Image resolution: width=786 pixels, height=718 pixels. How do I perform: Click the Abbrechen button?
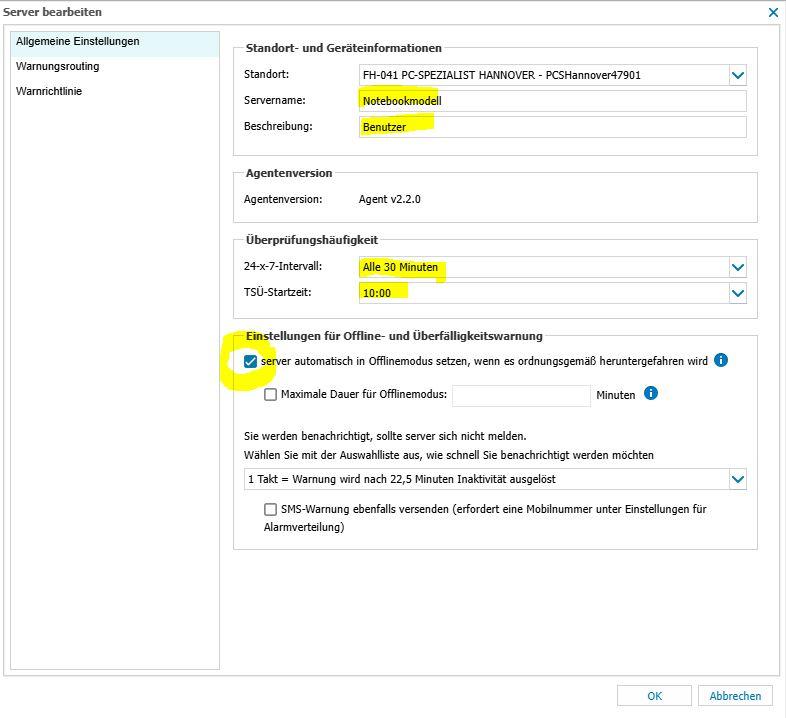[x=735, y=696]
